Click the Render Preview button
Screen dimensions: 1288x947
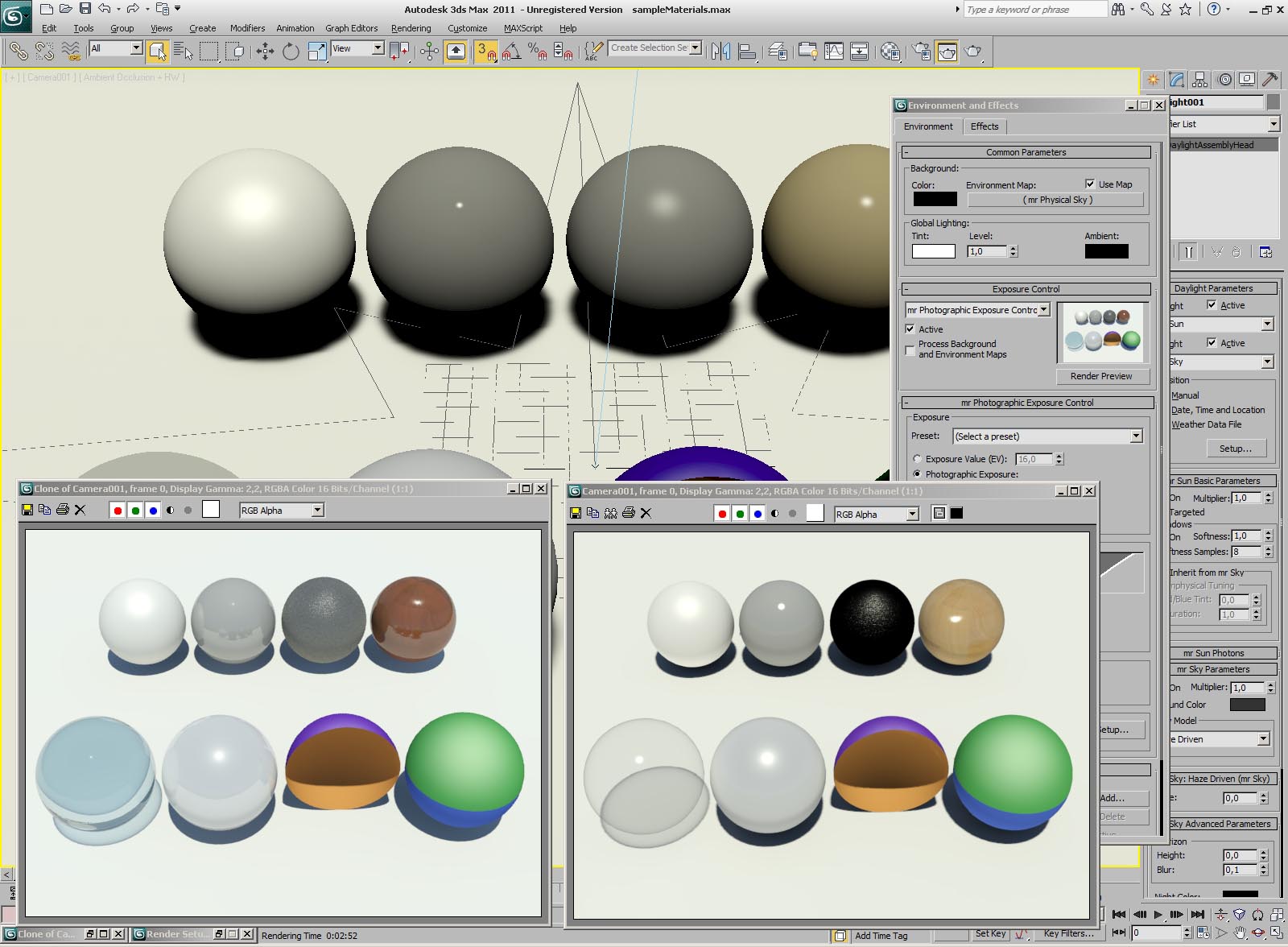pyautogui.click(x=1100, y=376)
